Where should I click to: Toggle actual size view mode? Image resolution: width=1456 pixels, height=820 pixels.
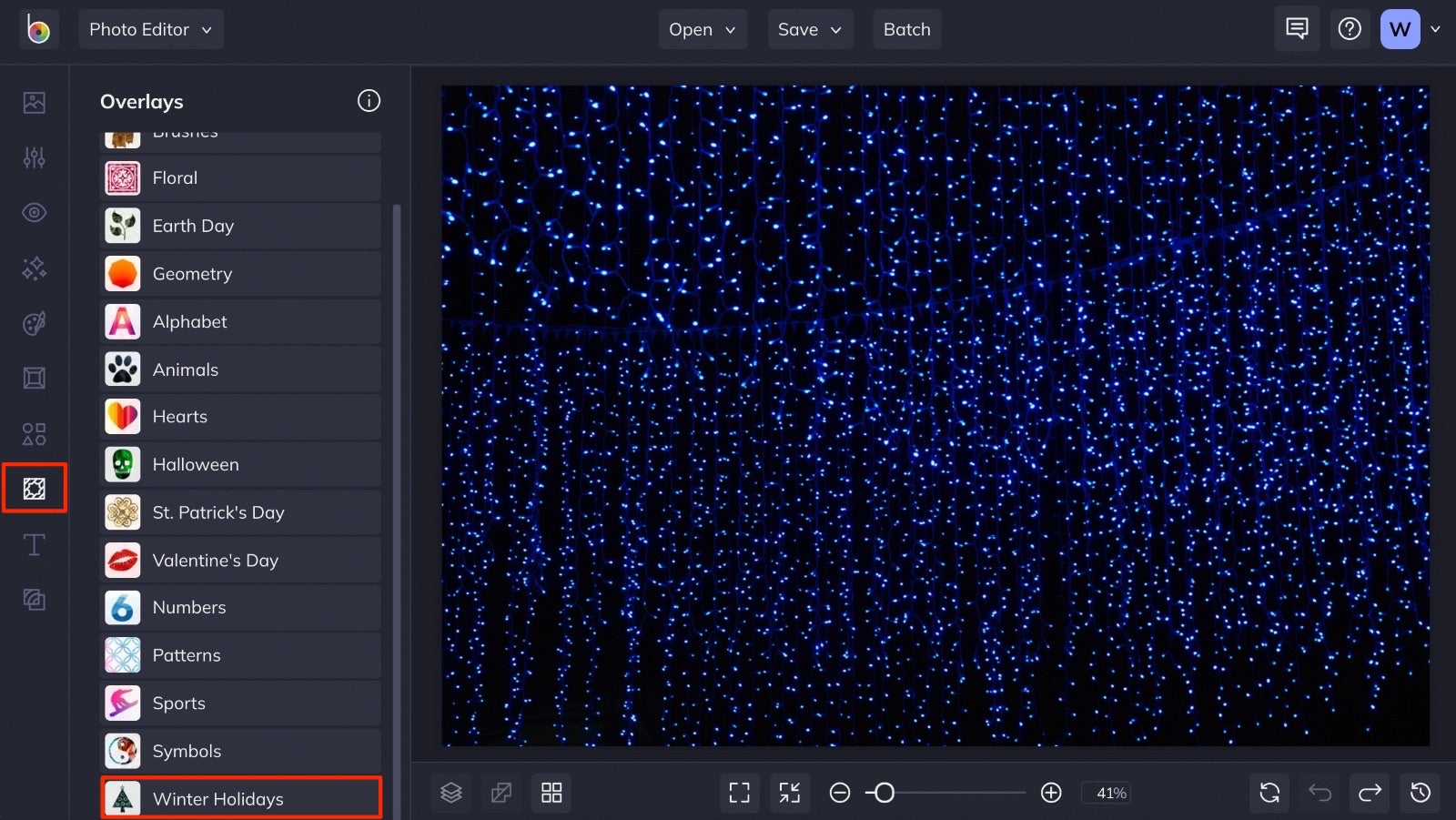(789, 792)
